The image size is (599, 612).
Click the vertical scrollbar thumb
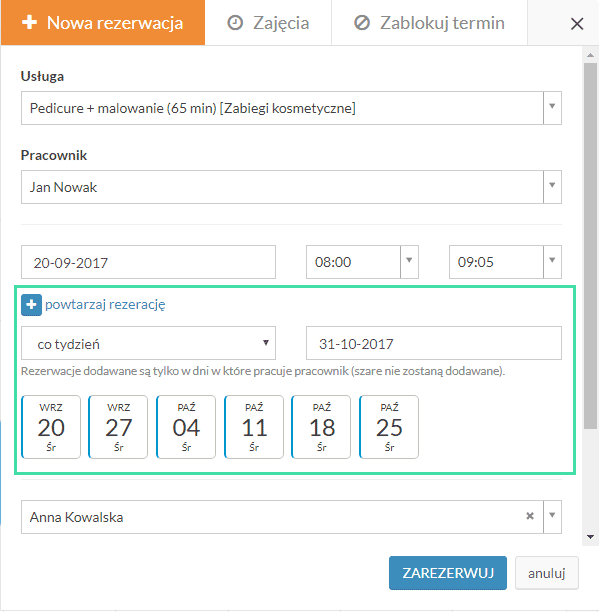[x=590, y=246]
